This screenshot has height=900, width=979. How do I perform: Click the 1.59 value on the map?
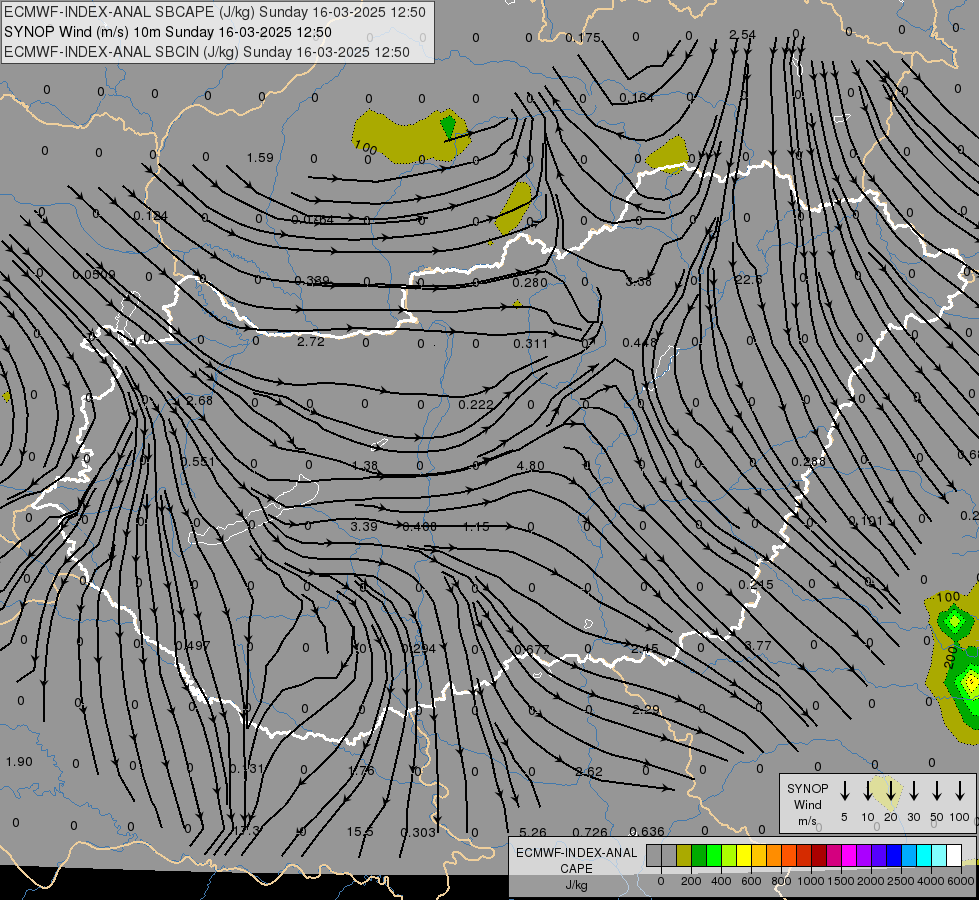[x=260, y=157]
